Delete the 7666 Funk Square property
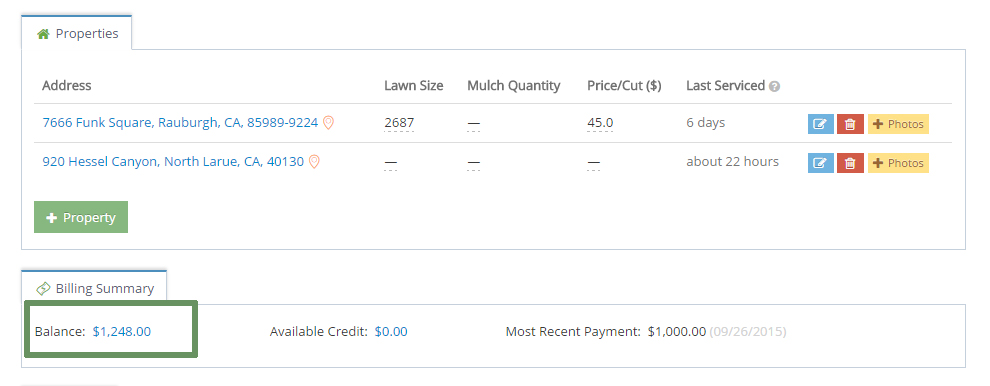This screenshot has height=386, width=990. tap(850, 124)
